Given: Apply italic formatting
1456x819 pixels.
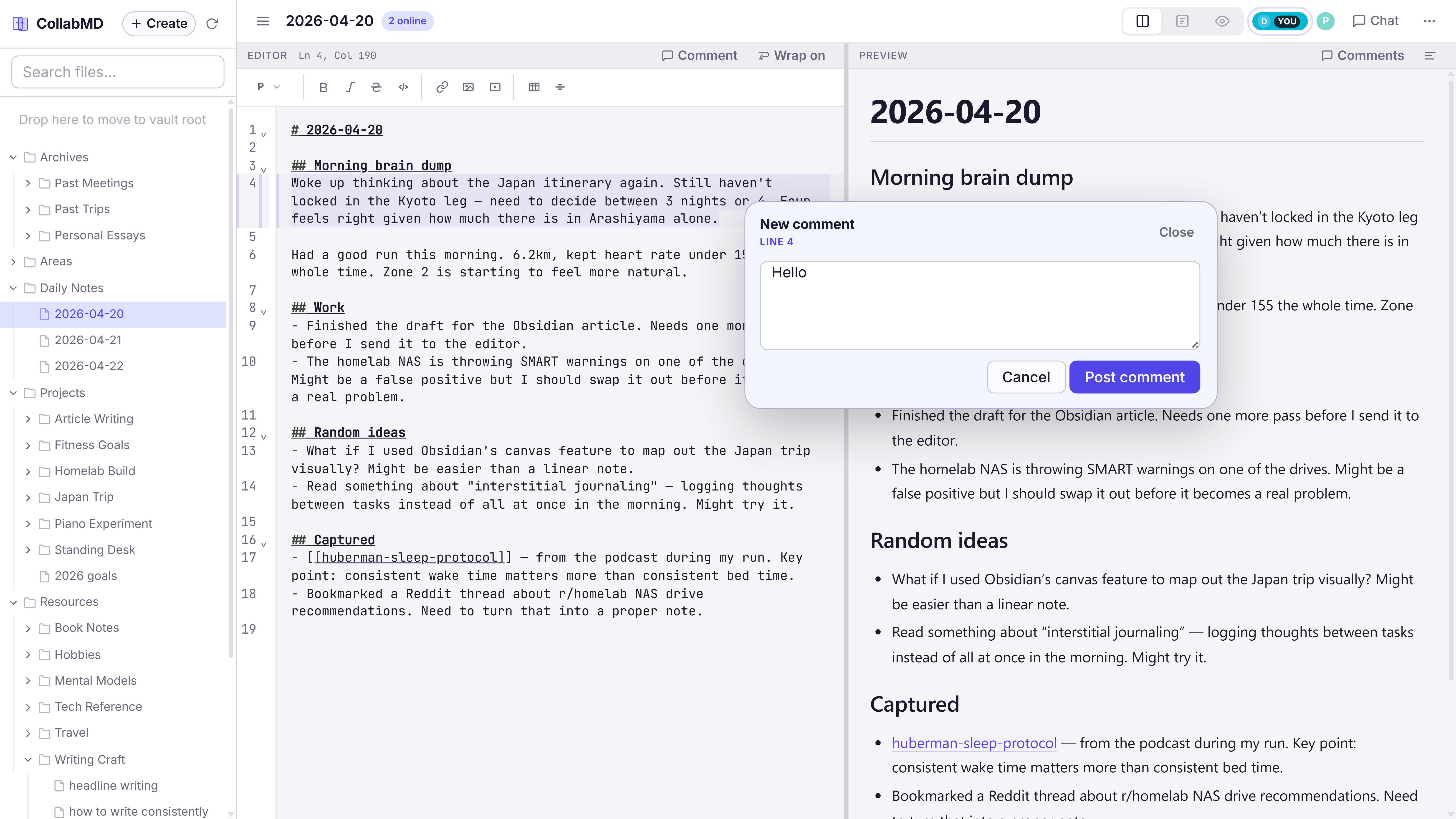Looking at the screenshot, I should tap(350, 87).
